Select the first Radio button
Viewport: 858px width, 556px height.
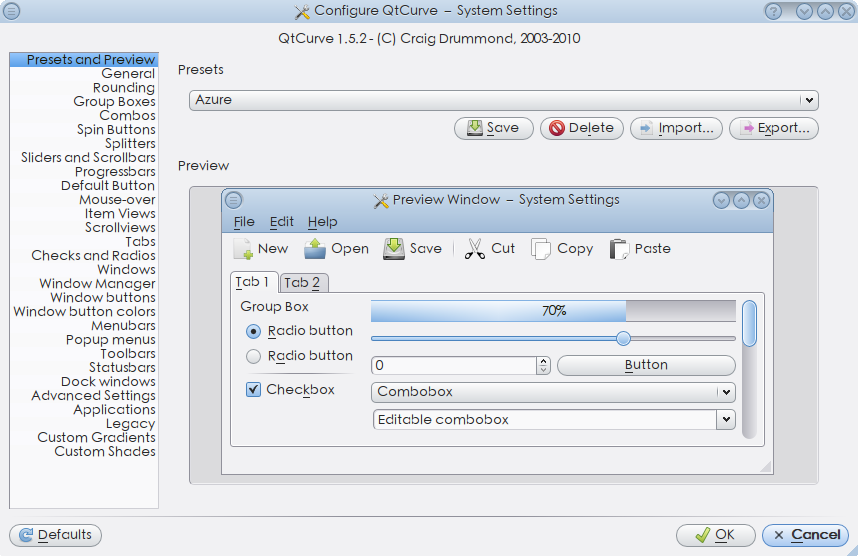point(253,331)
